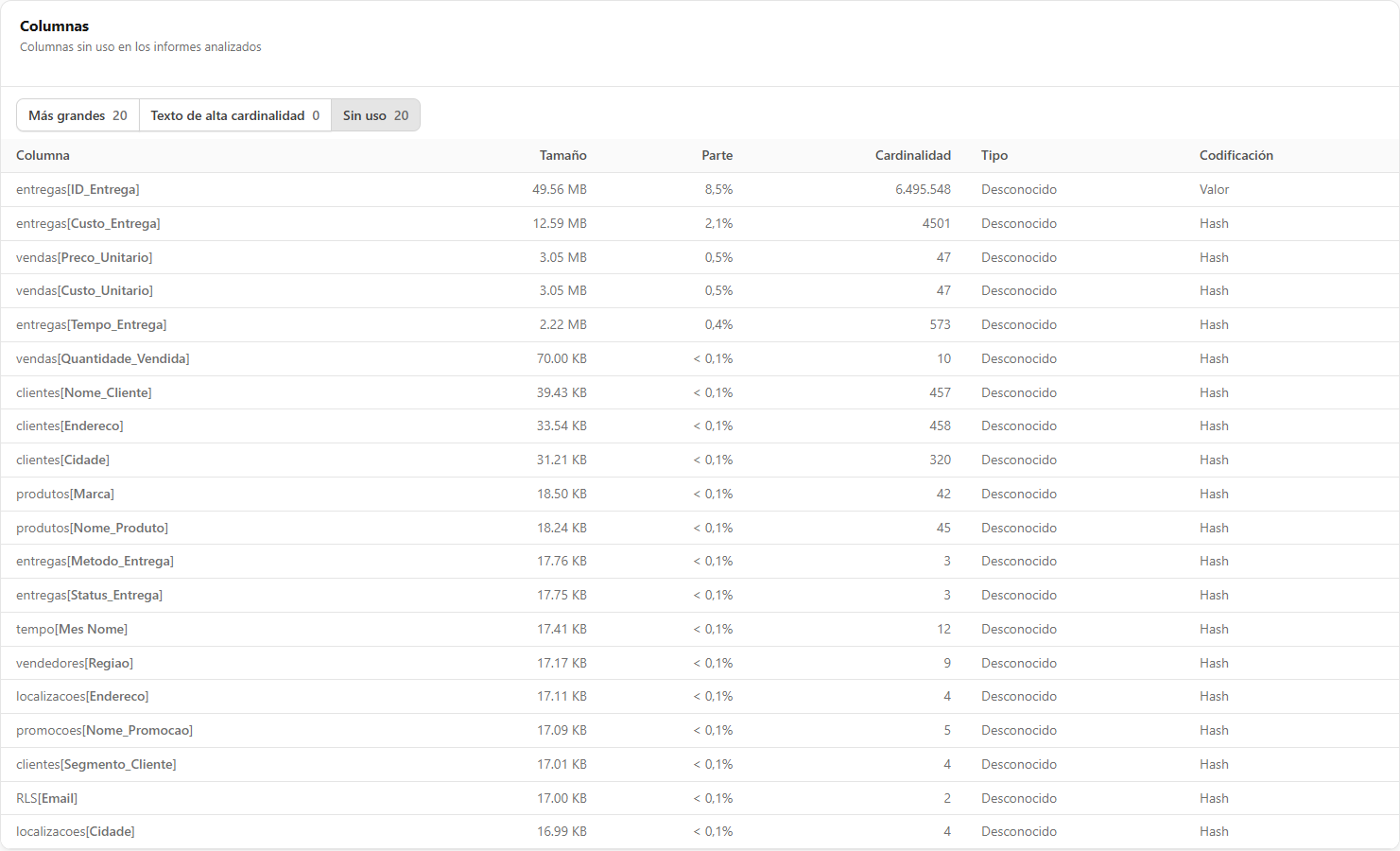The width and height of the screenshot is (1400, 851).
Task: Sort by the Tamaño column header
Action: (563, 155)
